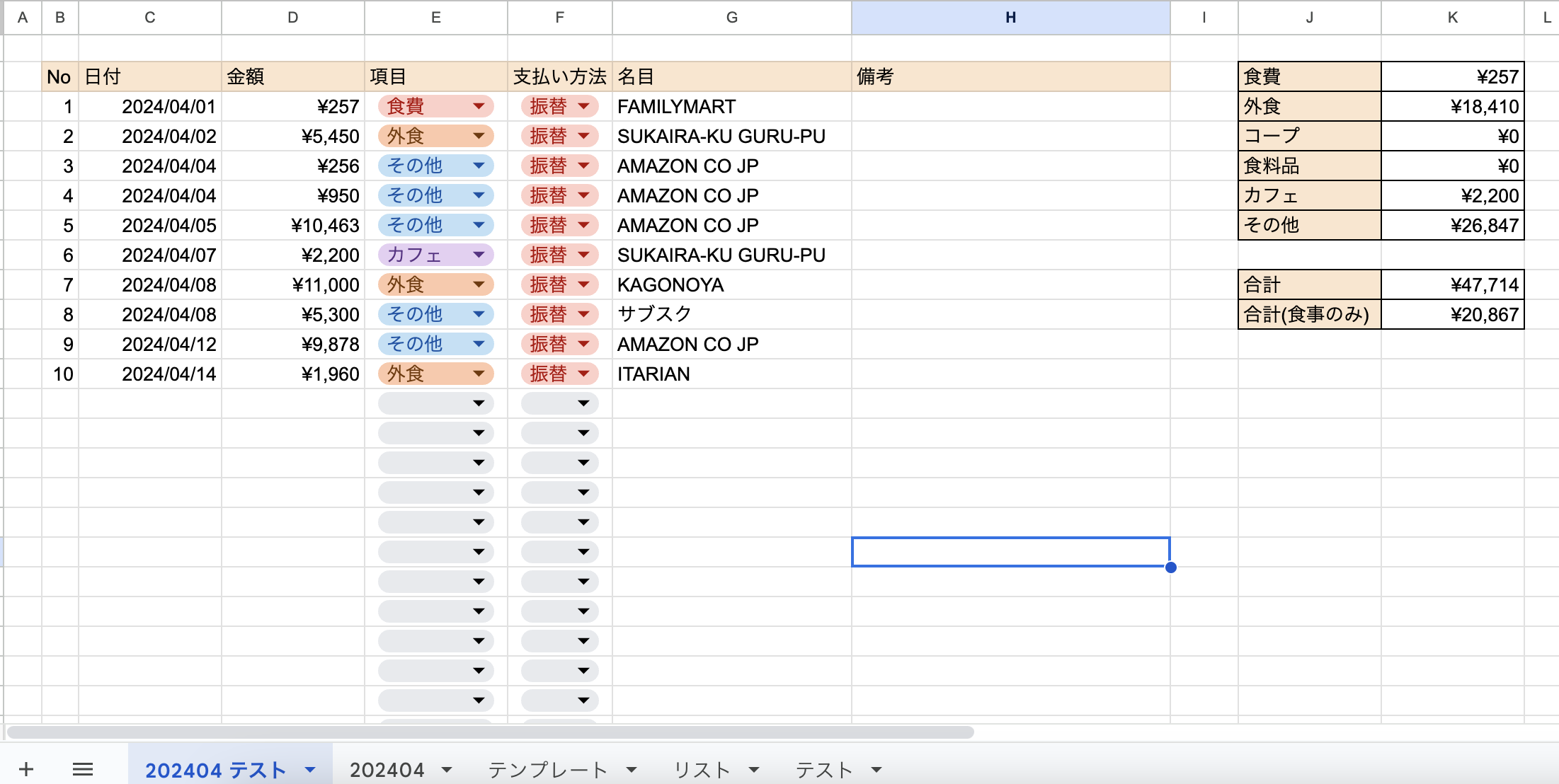
Task: Click the テンプレート tab menu arrow
Action: pyautogui.click(x=632, y=770)
